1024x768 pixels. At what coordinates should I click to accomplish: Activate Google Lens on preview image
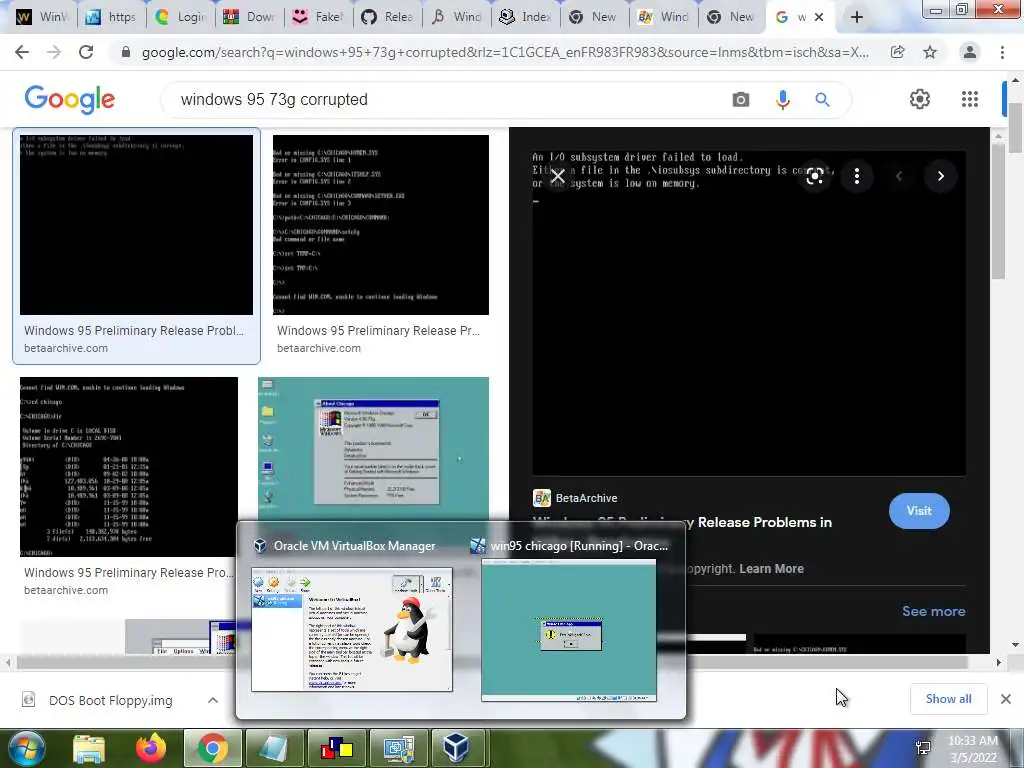[x=814, y=176]
